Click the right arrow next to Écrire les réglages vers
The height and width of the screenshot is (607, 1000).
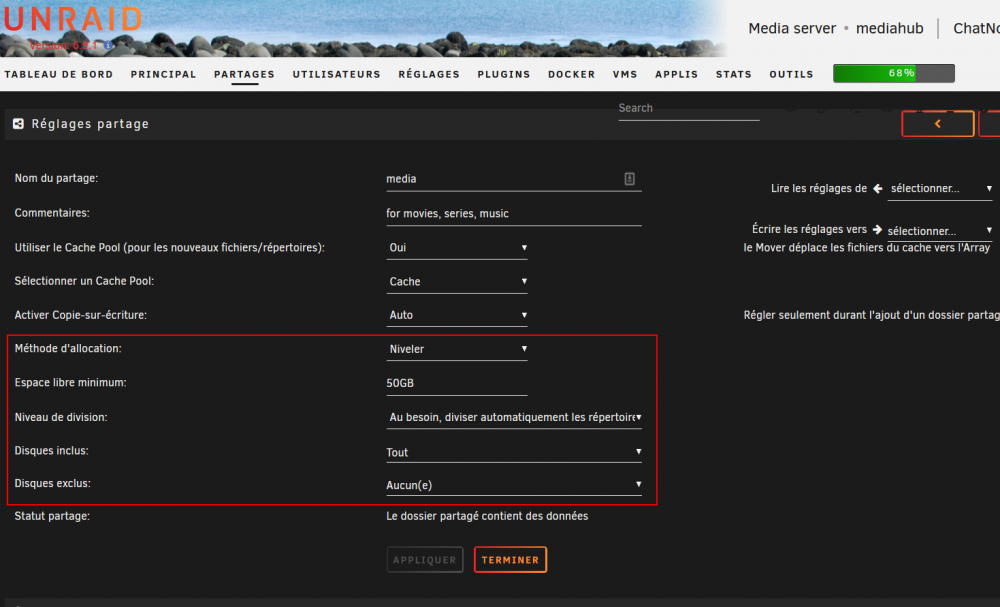(x=877, y=229)
